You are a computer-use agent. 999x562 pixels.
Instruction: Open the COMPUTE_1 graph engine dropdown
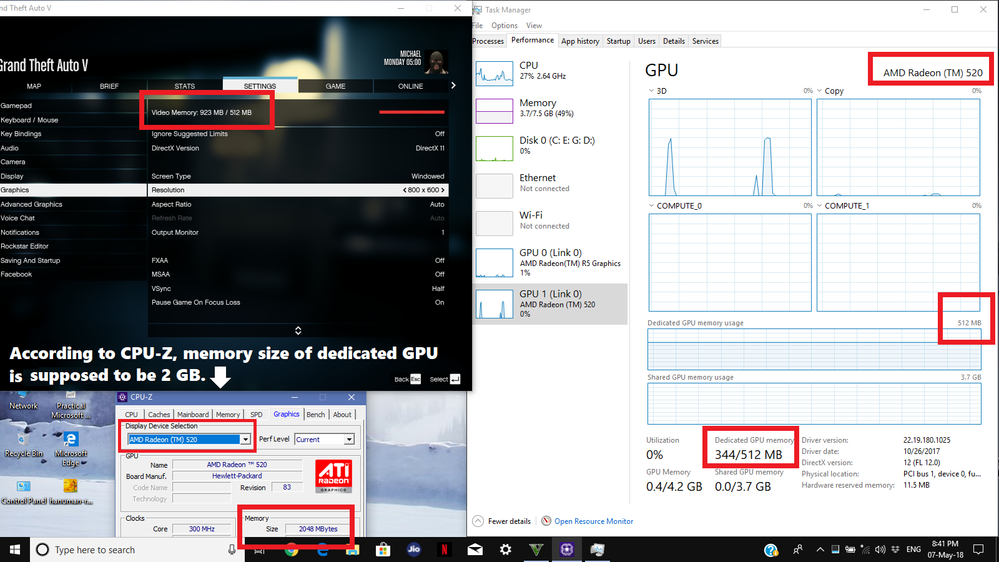819,205
